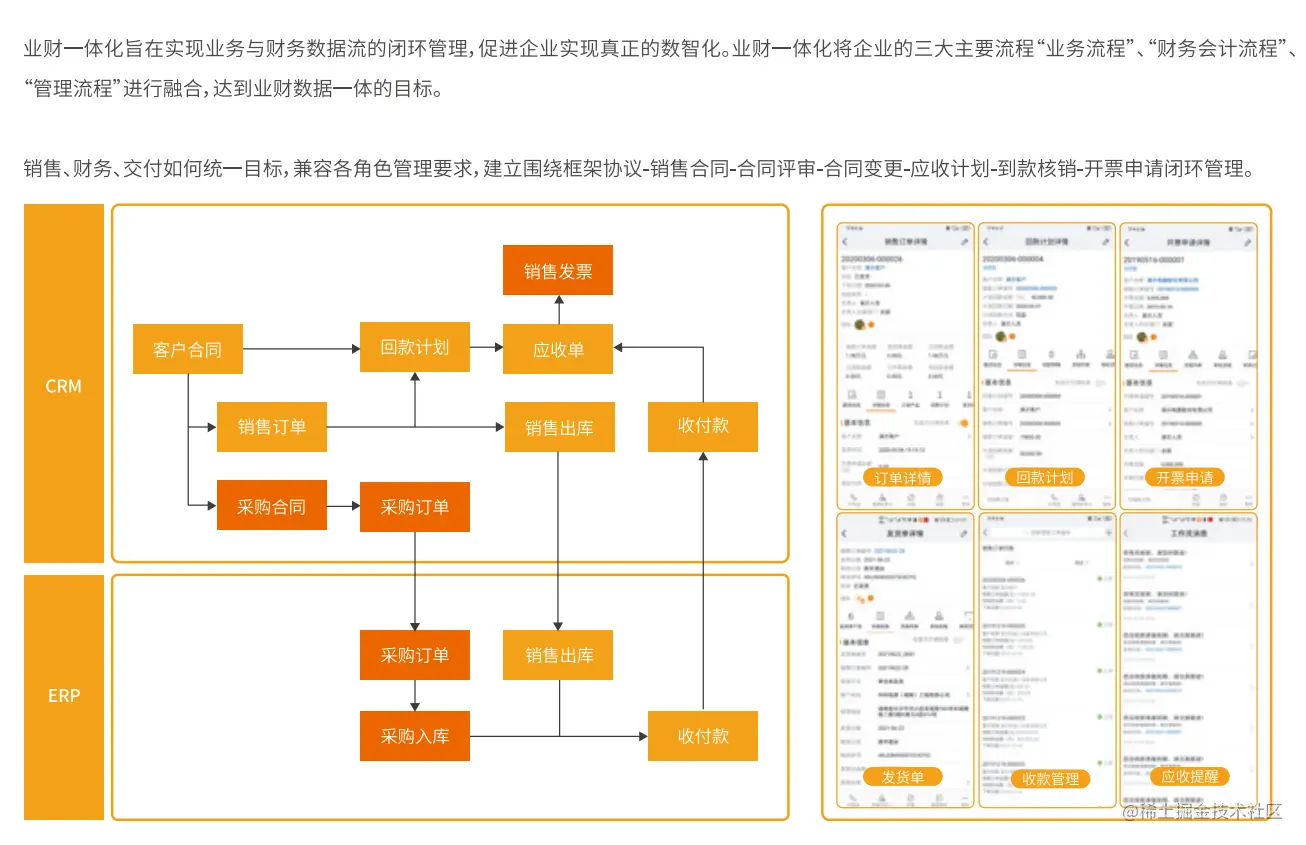The height and width of the screenshot is (845, 1306).
Task: Tap the edit pencil icon on 回款计划详情 header
Action: 1106,240
